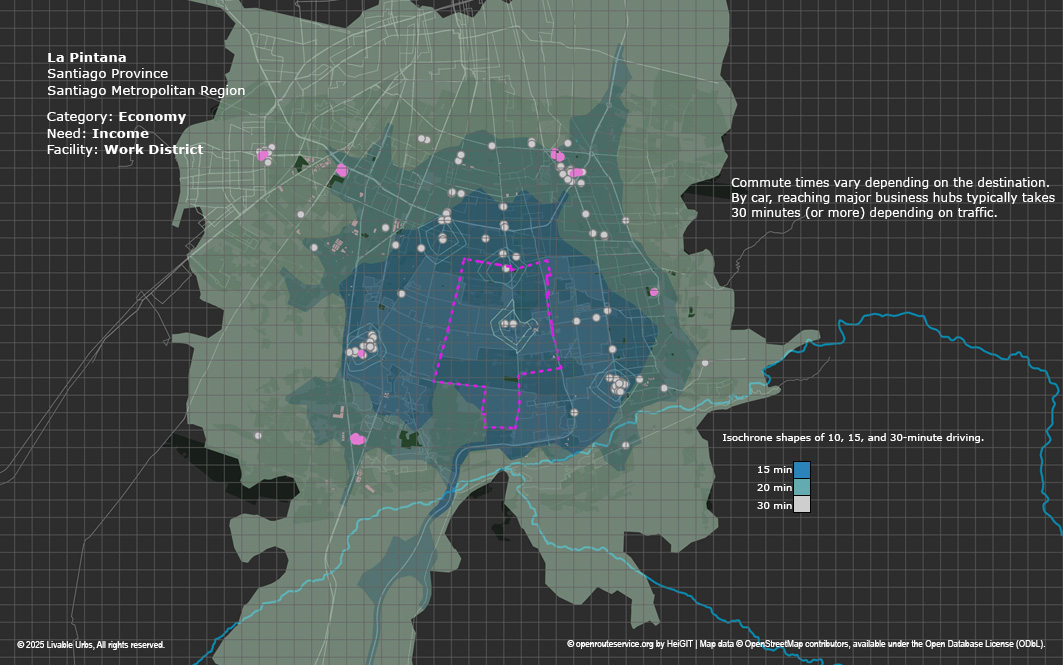
Task: Open the OpenStreetMap contributors link
Action: tap(789, 645)
